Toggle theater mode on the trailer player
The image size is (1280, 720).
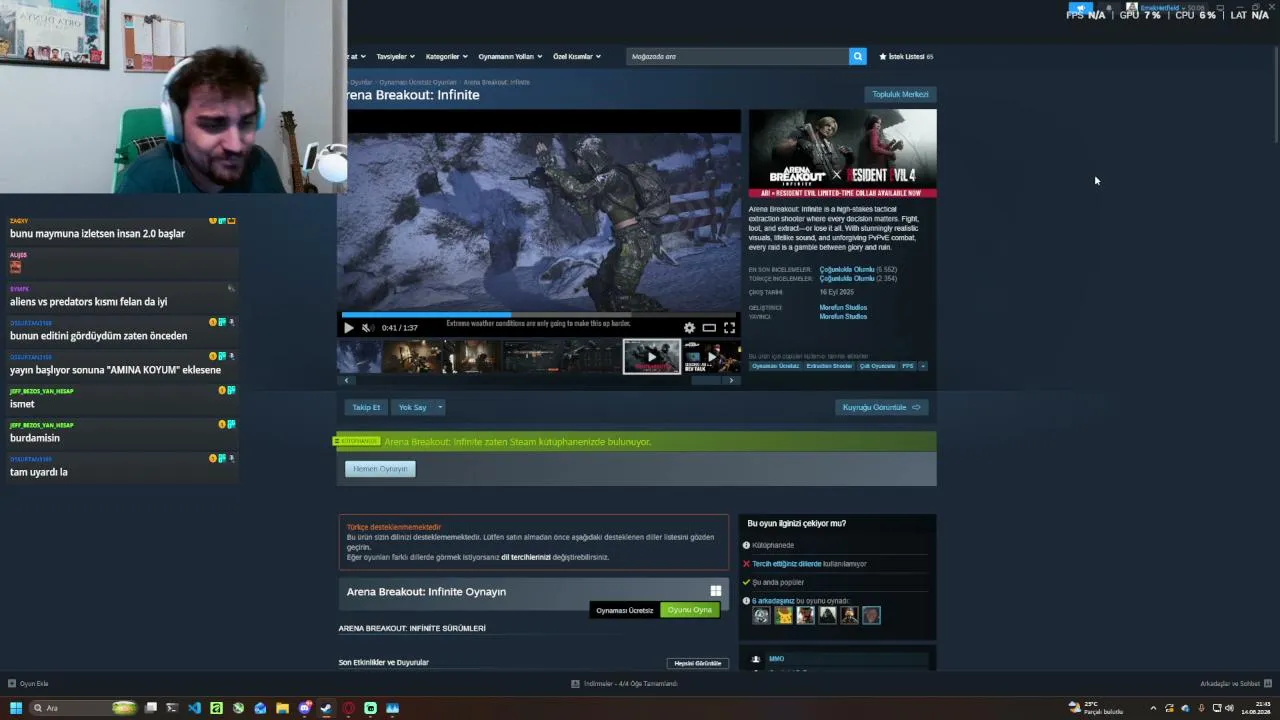point(709,327)
